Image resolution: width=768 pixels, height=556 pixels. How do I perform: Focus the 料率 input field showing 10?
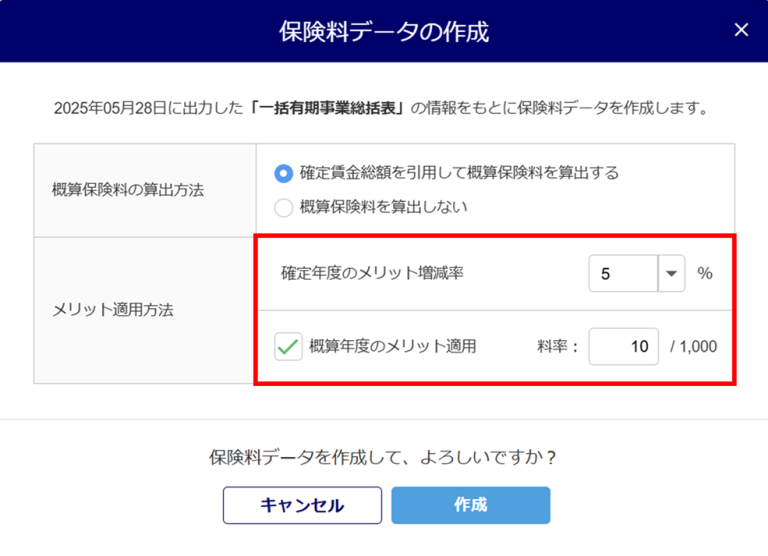623,347
